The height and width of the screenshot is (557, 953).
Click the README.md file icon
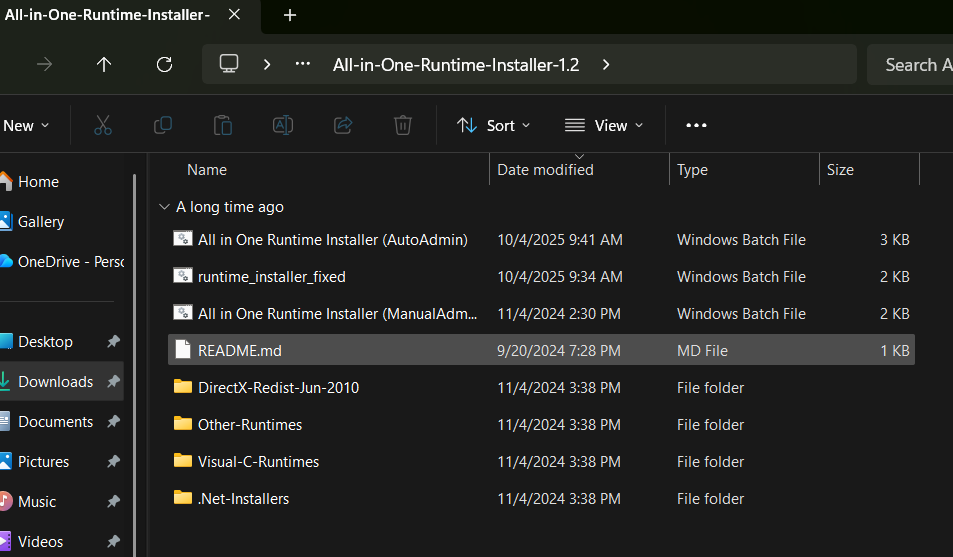click(x=183, y=350)
